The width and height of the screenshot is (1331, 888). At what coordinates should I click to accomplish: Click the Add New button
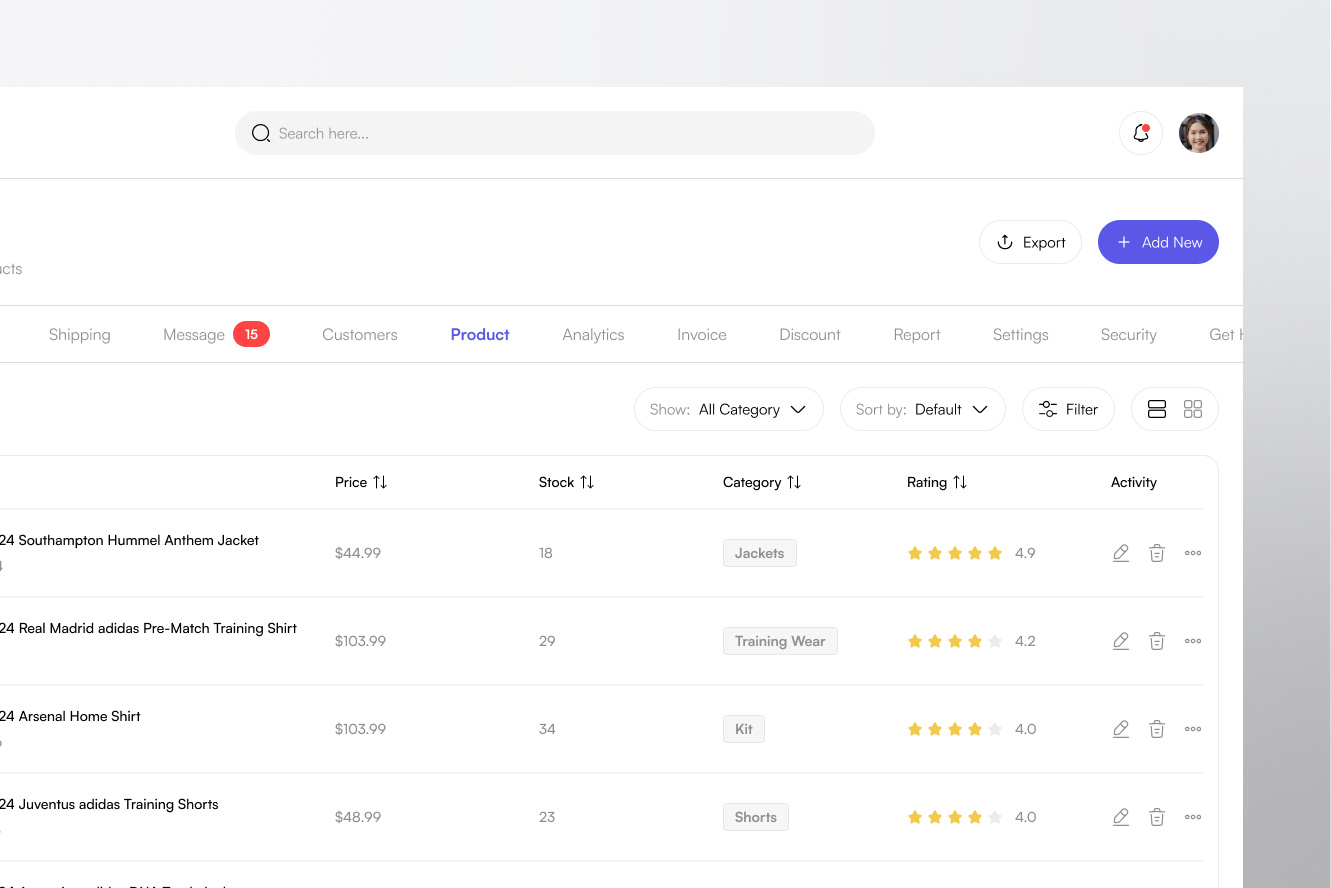coord(1158,242)
